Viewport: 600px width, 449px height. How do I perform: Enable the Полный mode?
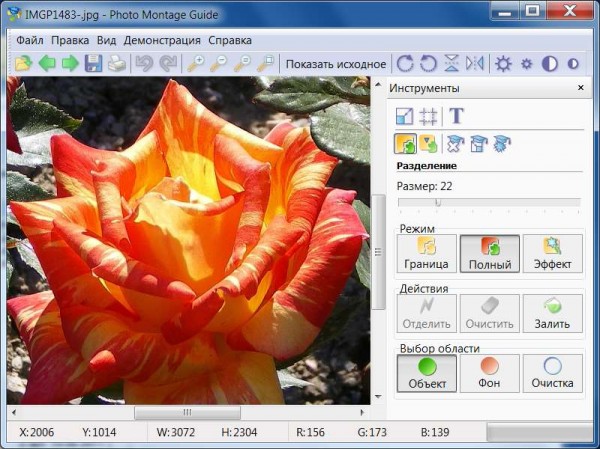(x=489, y=254)
